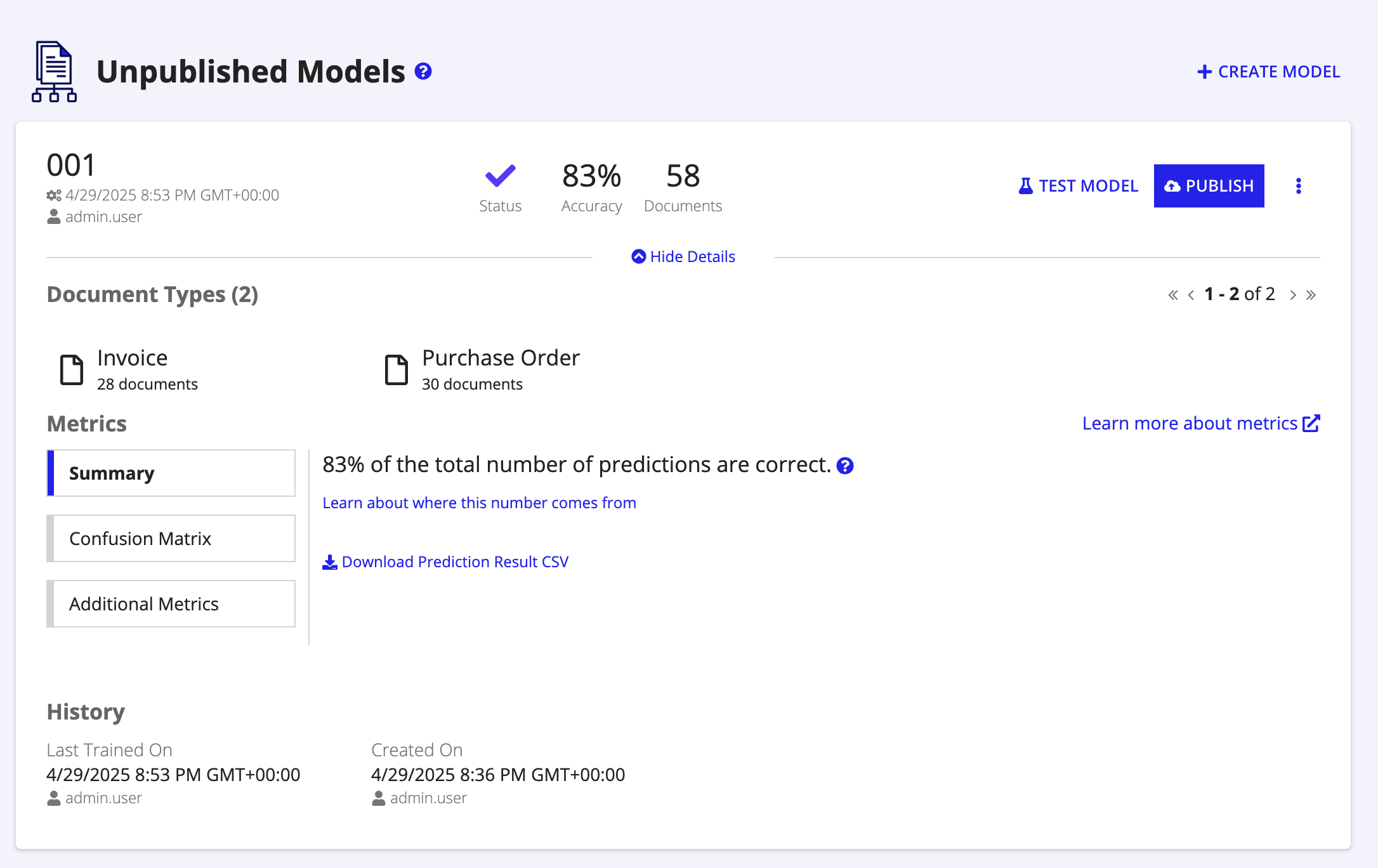1378x868 pixels.
Task: Click the Test Model button
Action: [1078, 186]
